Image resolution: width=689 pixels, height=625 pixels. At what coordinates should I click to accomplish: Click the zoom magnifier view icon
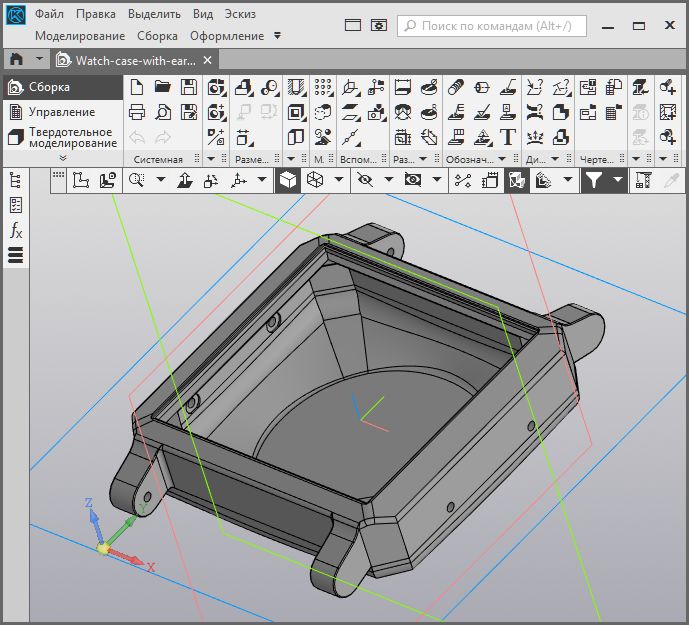[137, 180]
